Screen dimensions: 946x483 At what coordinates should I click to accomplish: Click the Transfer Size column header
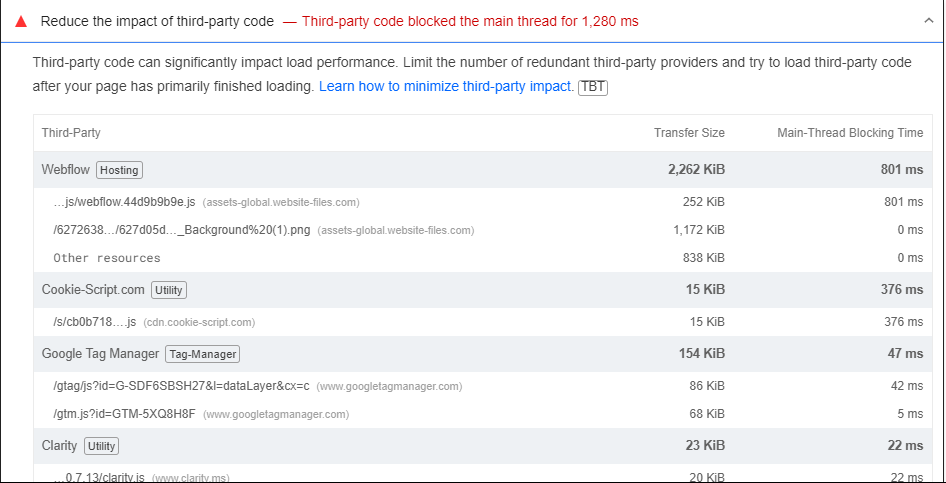689,133
